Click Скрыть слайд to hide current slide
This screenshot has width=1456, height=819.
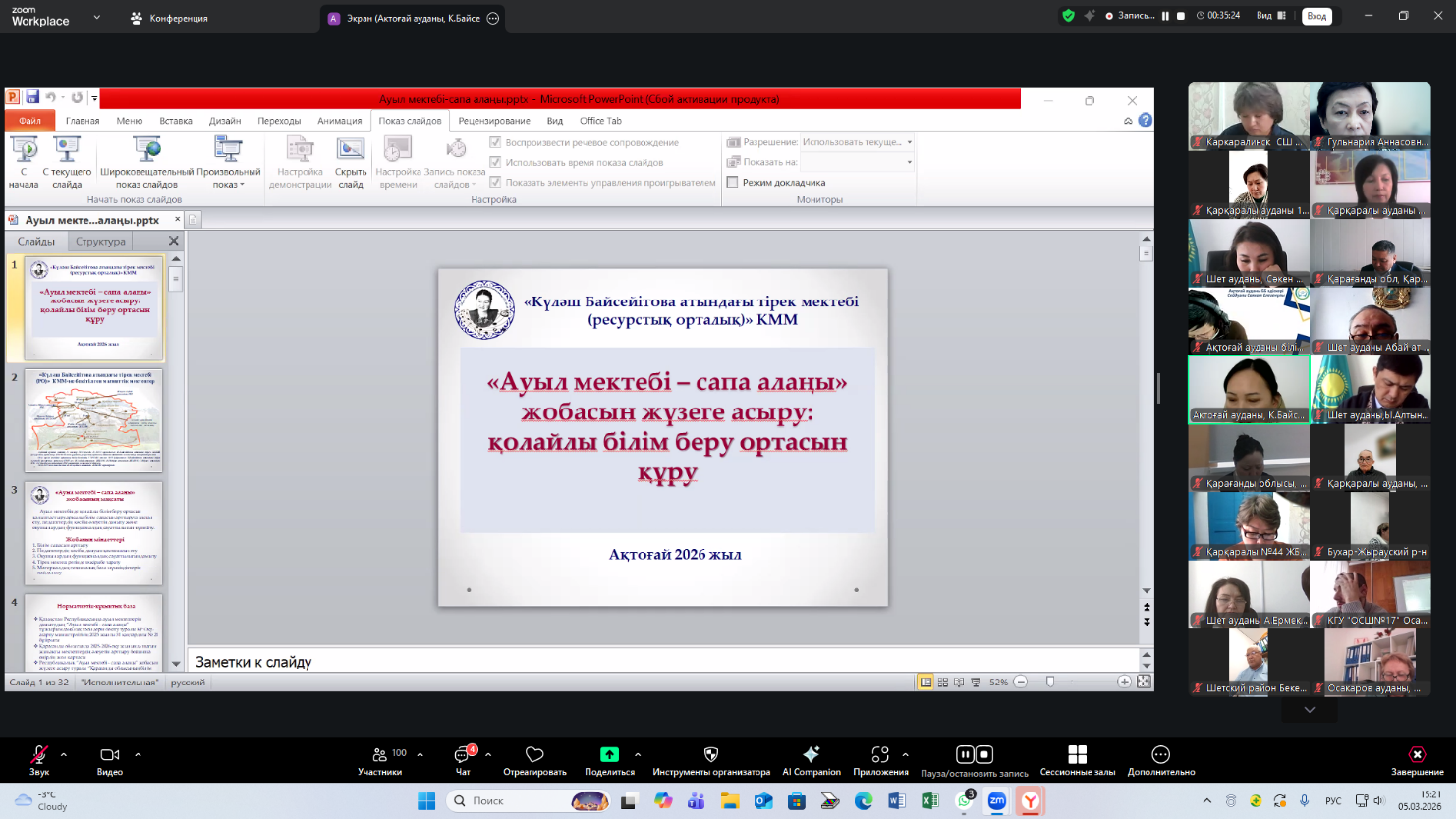tap(350, 162)
